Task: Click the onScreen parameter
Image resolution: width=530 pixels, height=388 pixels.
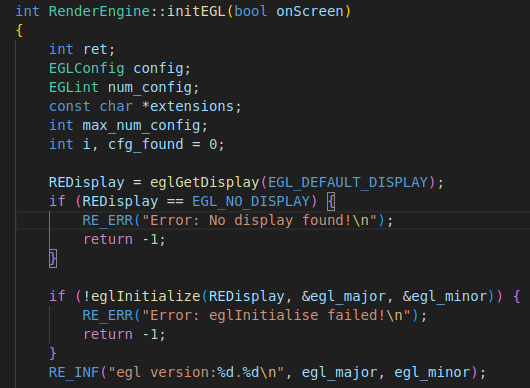Action: pos(310,11)
